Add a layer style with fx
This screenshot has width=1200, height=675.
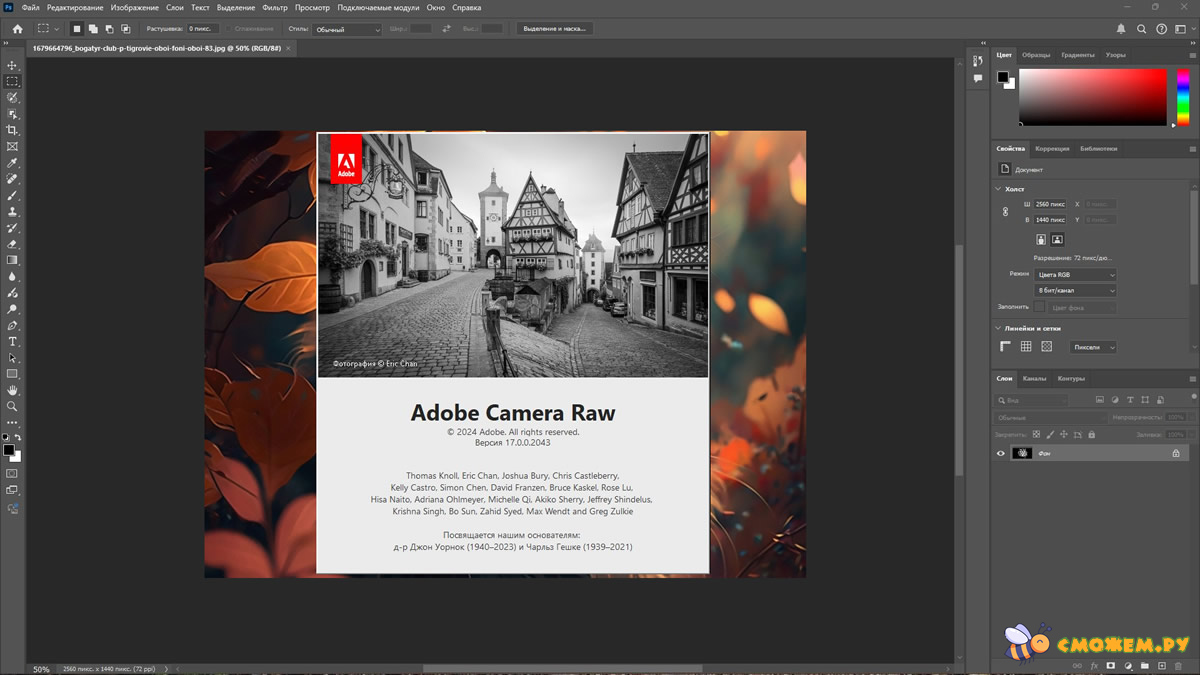tap(1094, 665)
